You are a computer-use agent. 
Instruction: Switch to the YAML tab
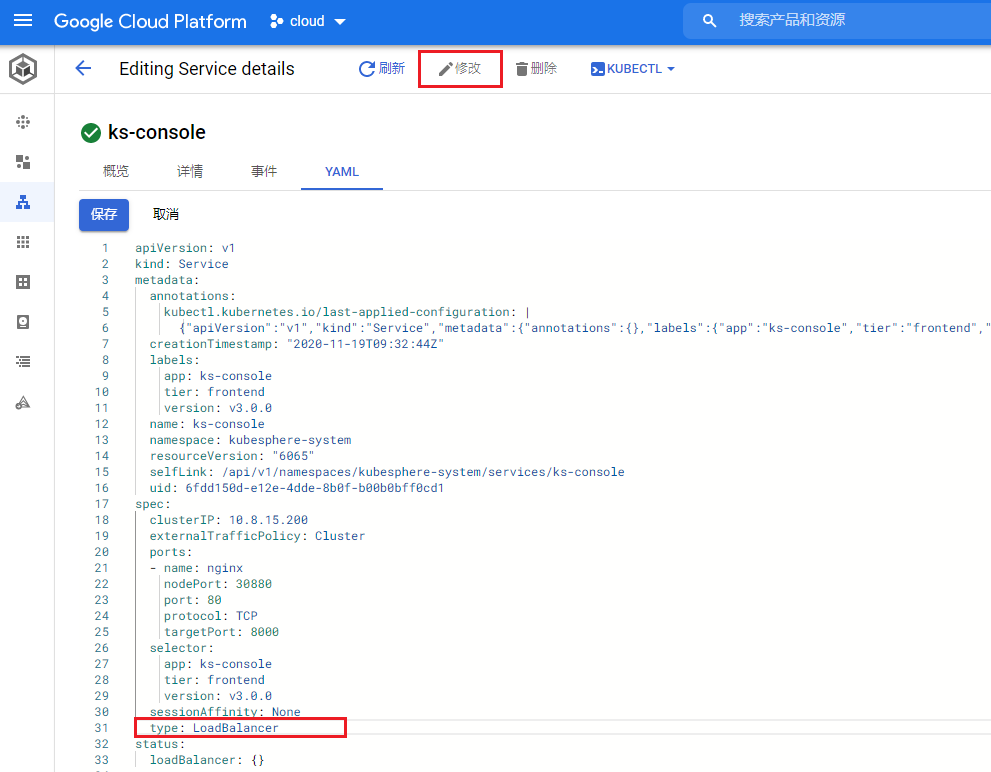[x=342, y=171]
